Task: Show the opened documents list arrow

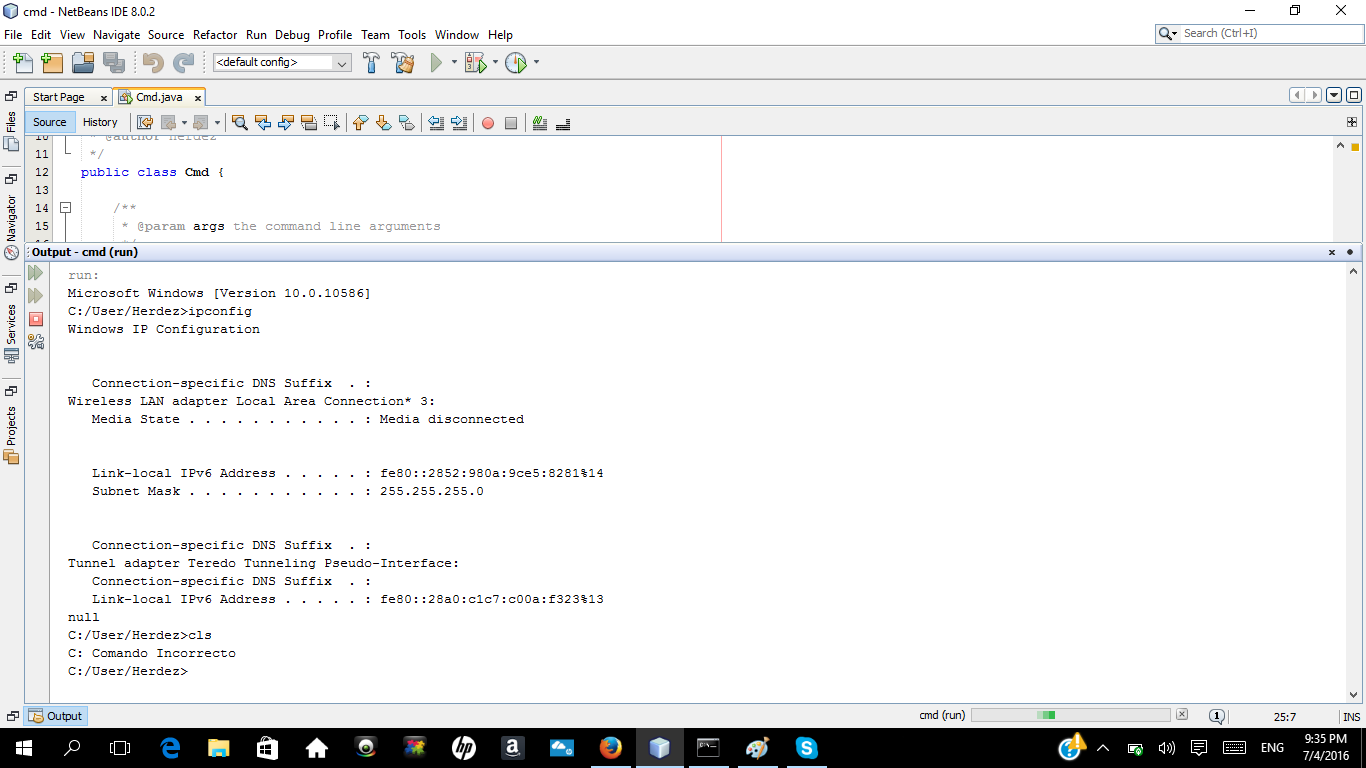Action: point(1334,96)
